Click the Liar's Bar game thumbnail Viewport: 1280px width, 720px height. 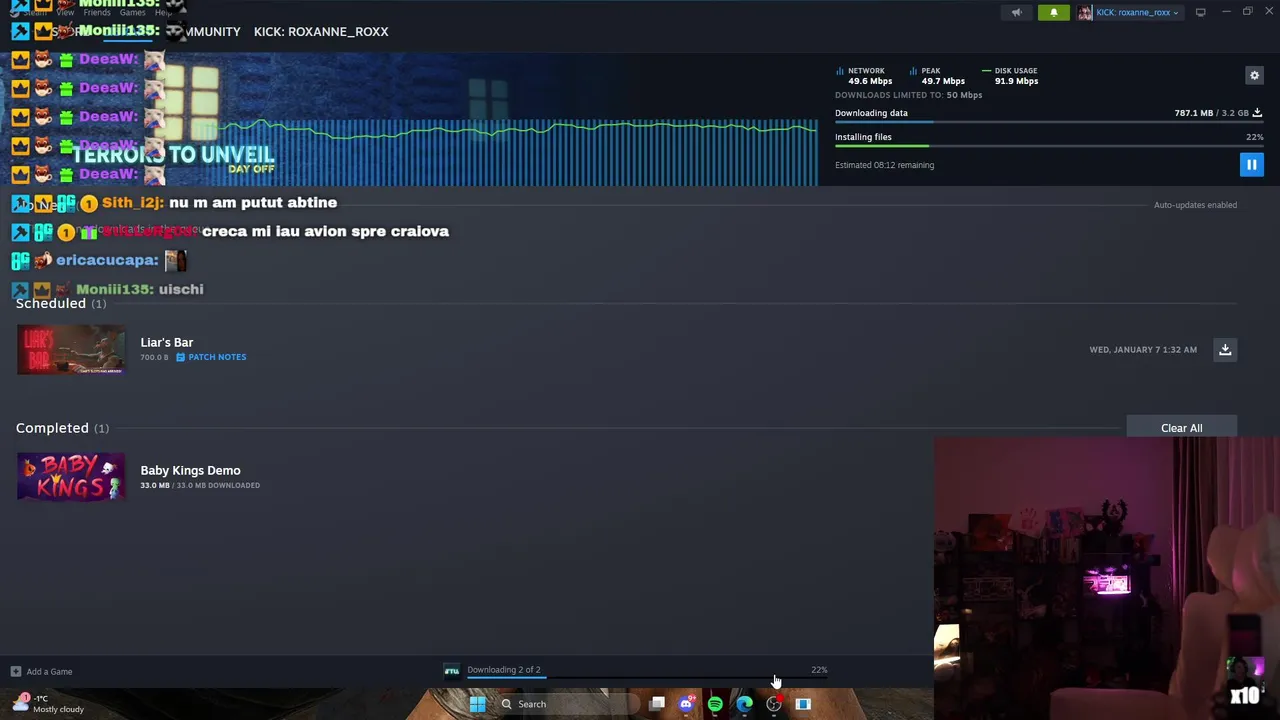[71, 350]
